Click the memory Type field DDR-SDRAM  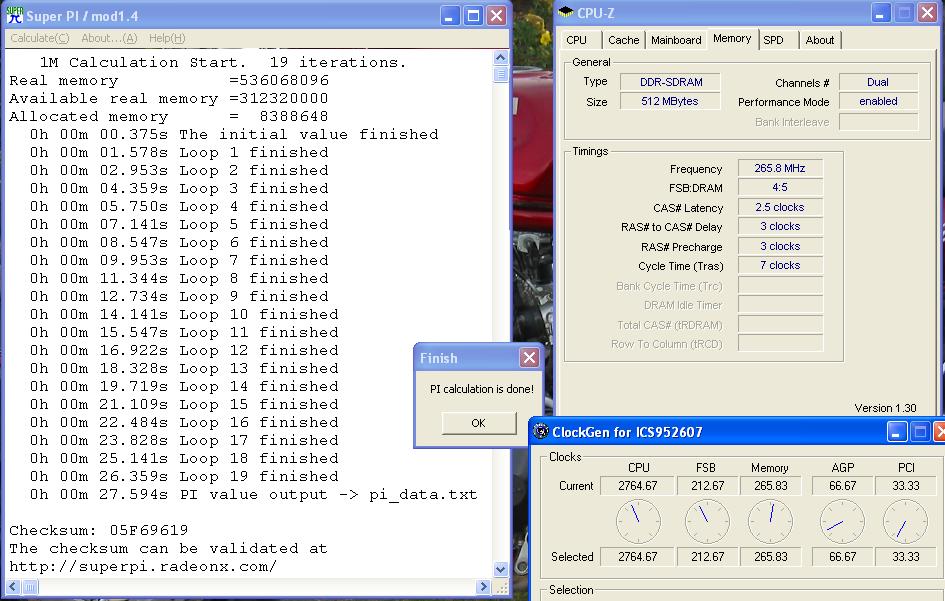[671, 82]
